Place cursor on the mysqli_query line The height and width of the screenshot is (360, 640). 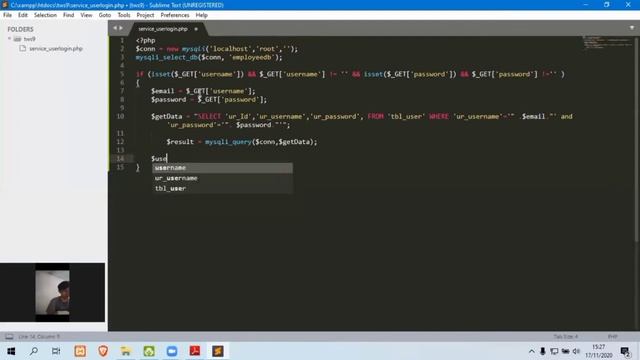(x=242, y=142)
